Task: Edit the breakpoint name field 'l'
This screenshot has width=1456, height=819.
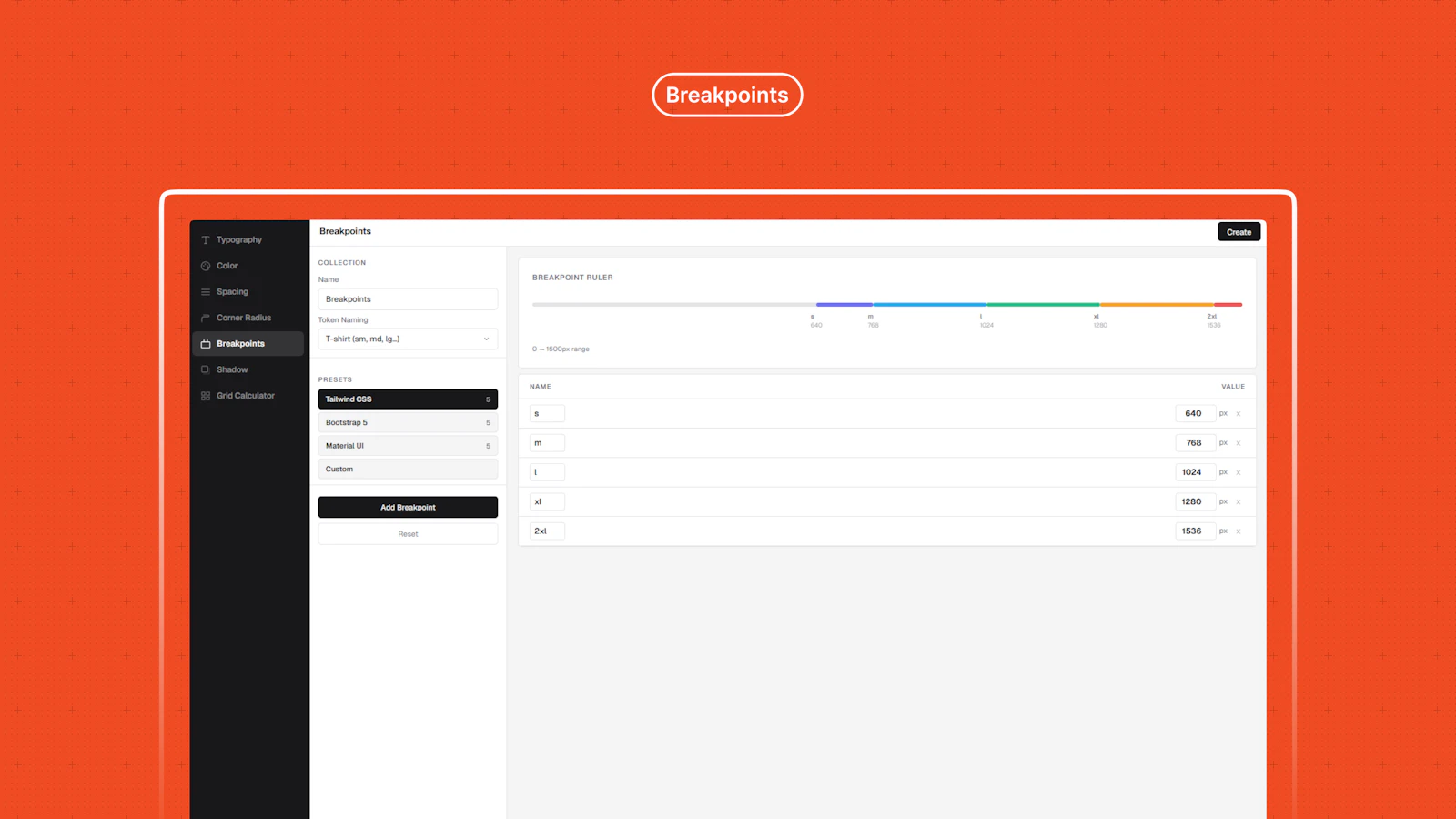Action: [x=547, y=472]
